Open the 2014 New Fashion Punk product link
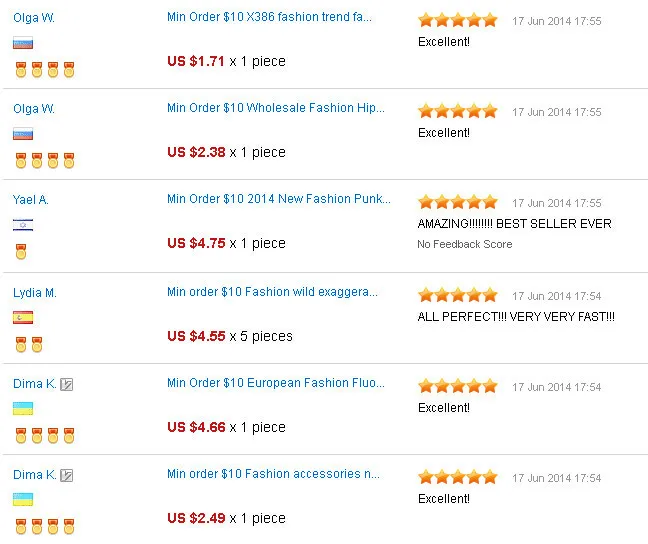Image resolution: width=648 pixels, height=544 pixels. pos(279,199)
